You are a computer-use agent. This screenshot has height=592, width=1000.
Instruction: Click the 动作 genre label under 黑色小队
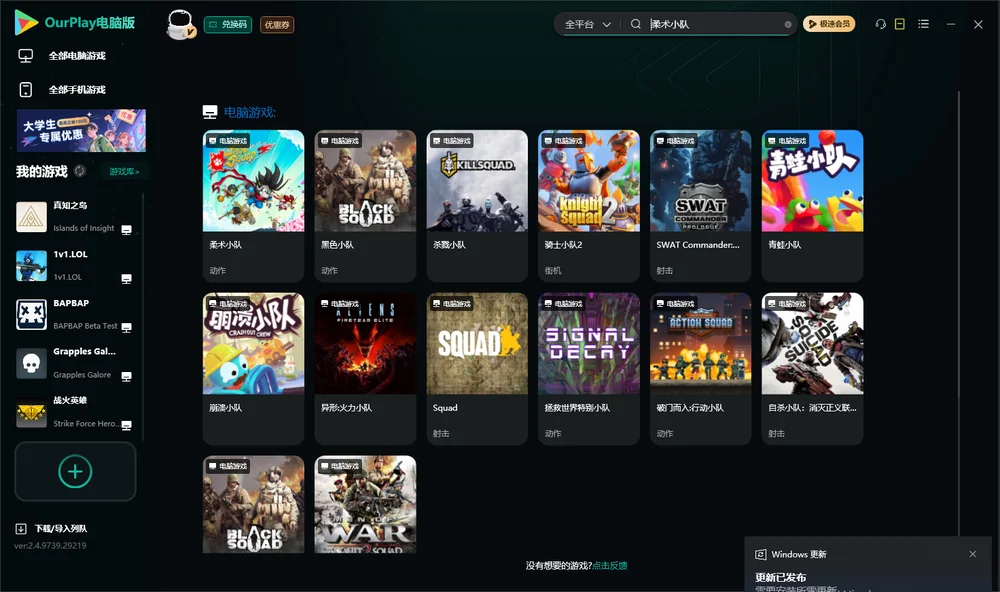[329, 270]
